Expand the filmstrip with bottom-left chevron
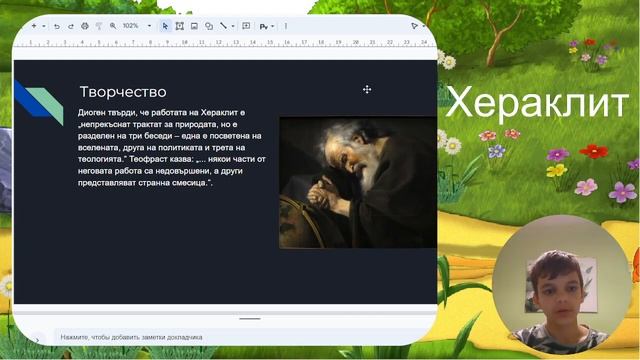Image resolution: width=640 pixels, height=360 pixels. 37,340
